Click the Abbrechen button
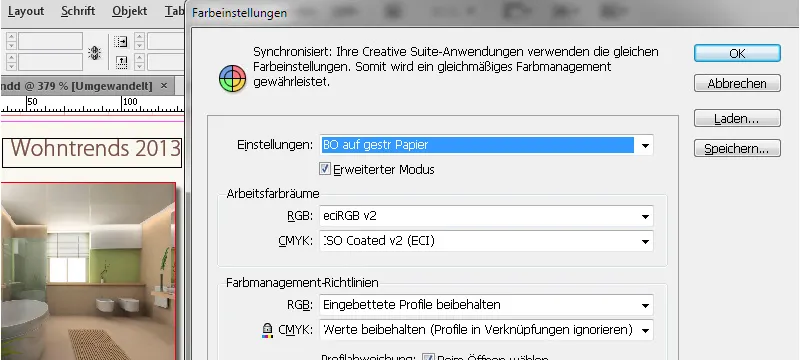The width and height of the screenshot is (800, 360). point(737,83)
